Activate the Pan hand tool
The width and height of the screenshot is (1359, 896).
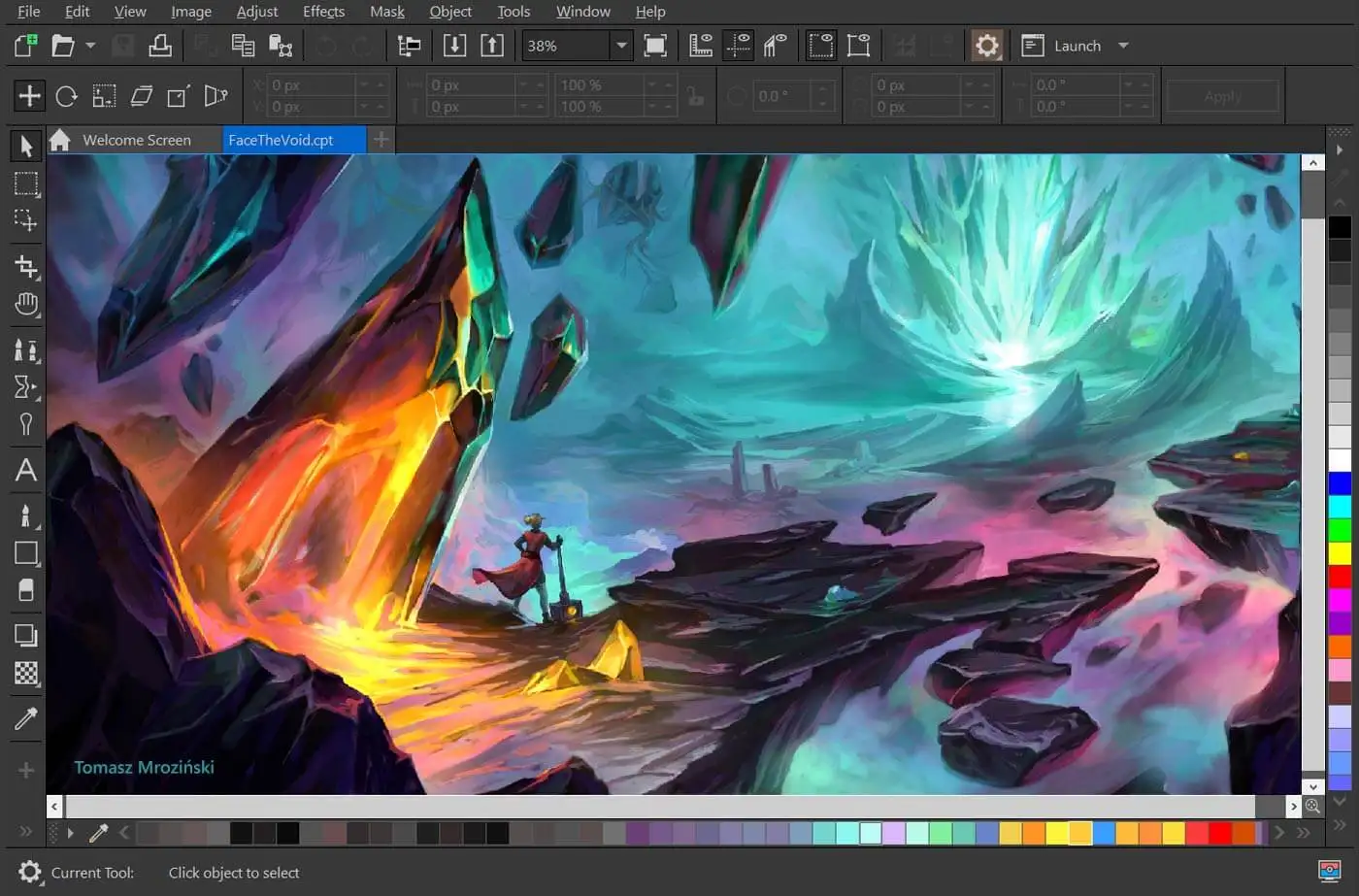(x=26, y=305)
